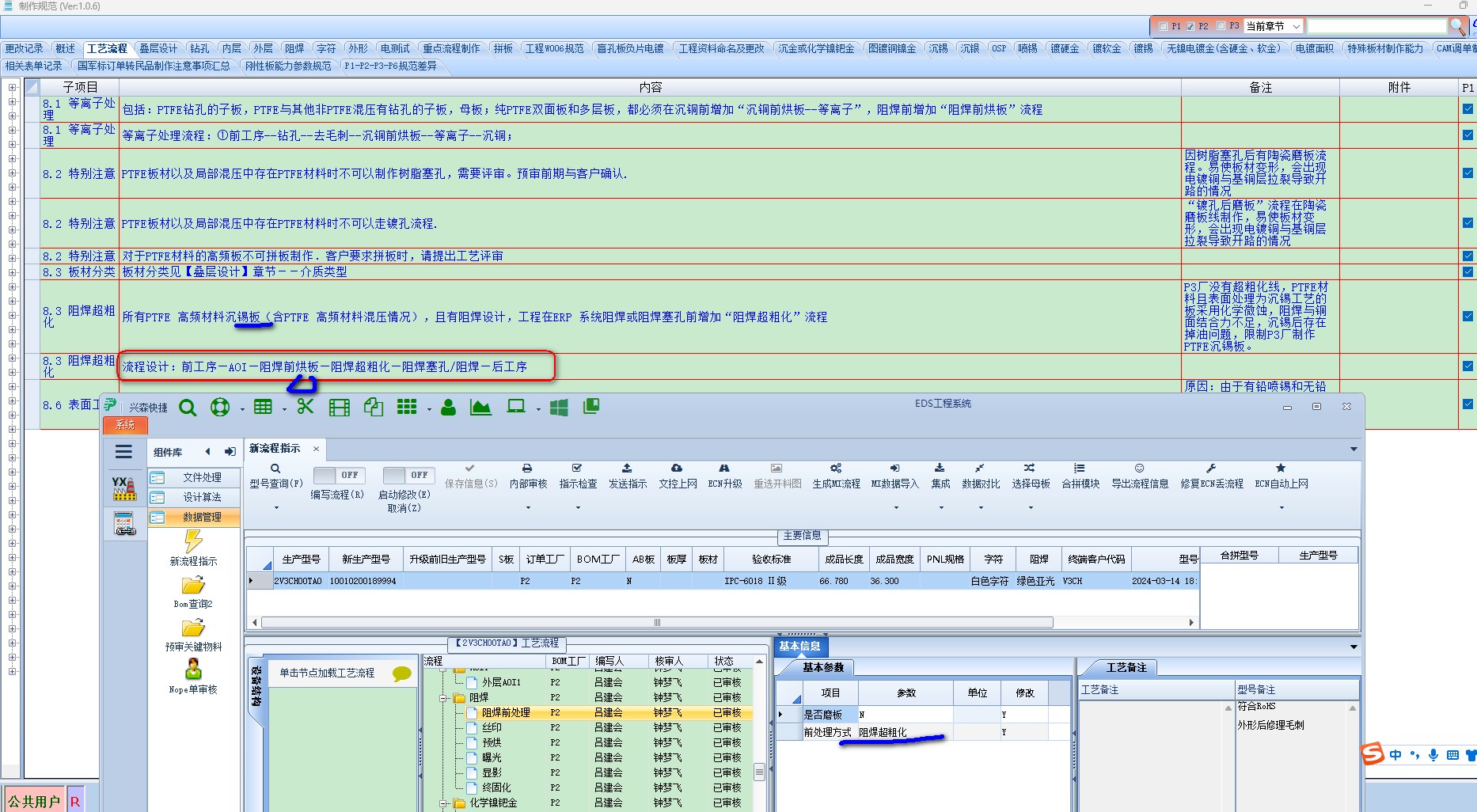Open 型号查询(F) model search
This screenshot has height=812, width=1477.
pos(276,476)
